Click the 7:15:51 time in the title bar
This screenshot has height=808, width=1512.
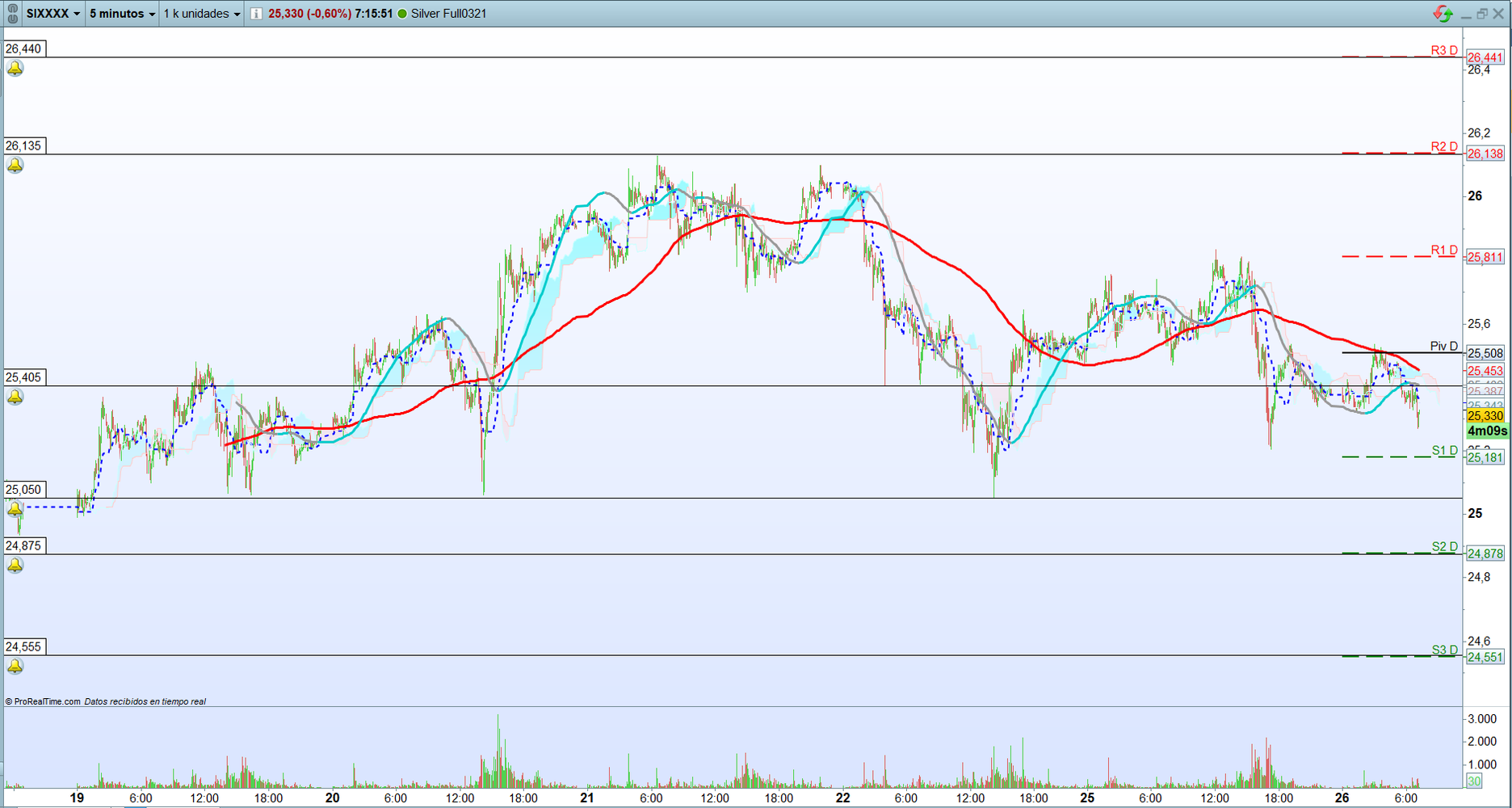(x=374, y=14)
